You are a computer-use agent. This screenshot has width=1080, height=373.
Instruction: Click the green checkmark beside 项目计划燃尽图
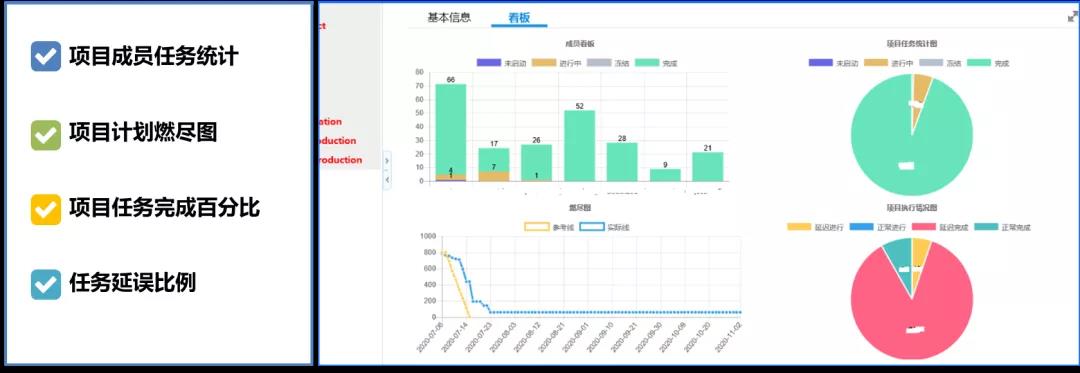pos(46,134)
